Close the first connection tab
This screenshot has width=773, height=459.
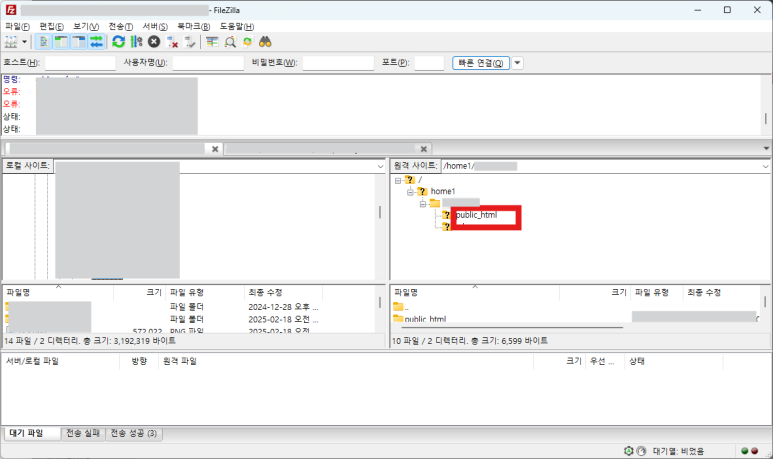[215, 149]
